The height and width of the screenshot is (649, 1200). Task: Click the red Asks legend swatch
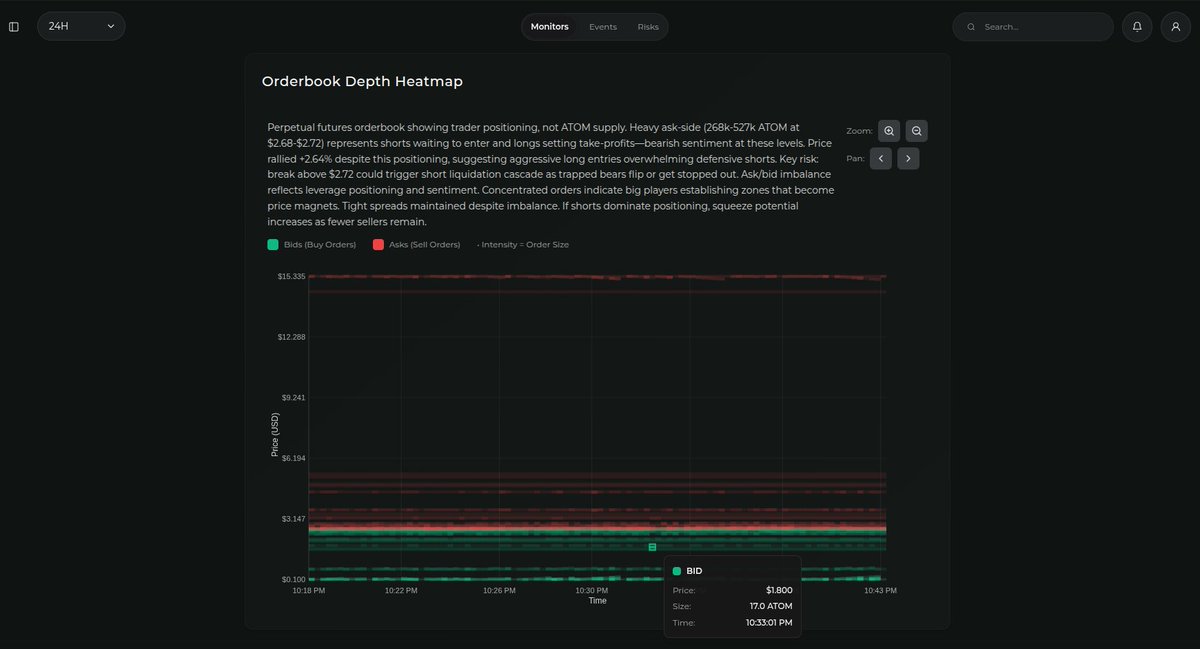[x=378, y=244]
